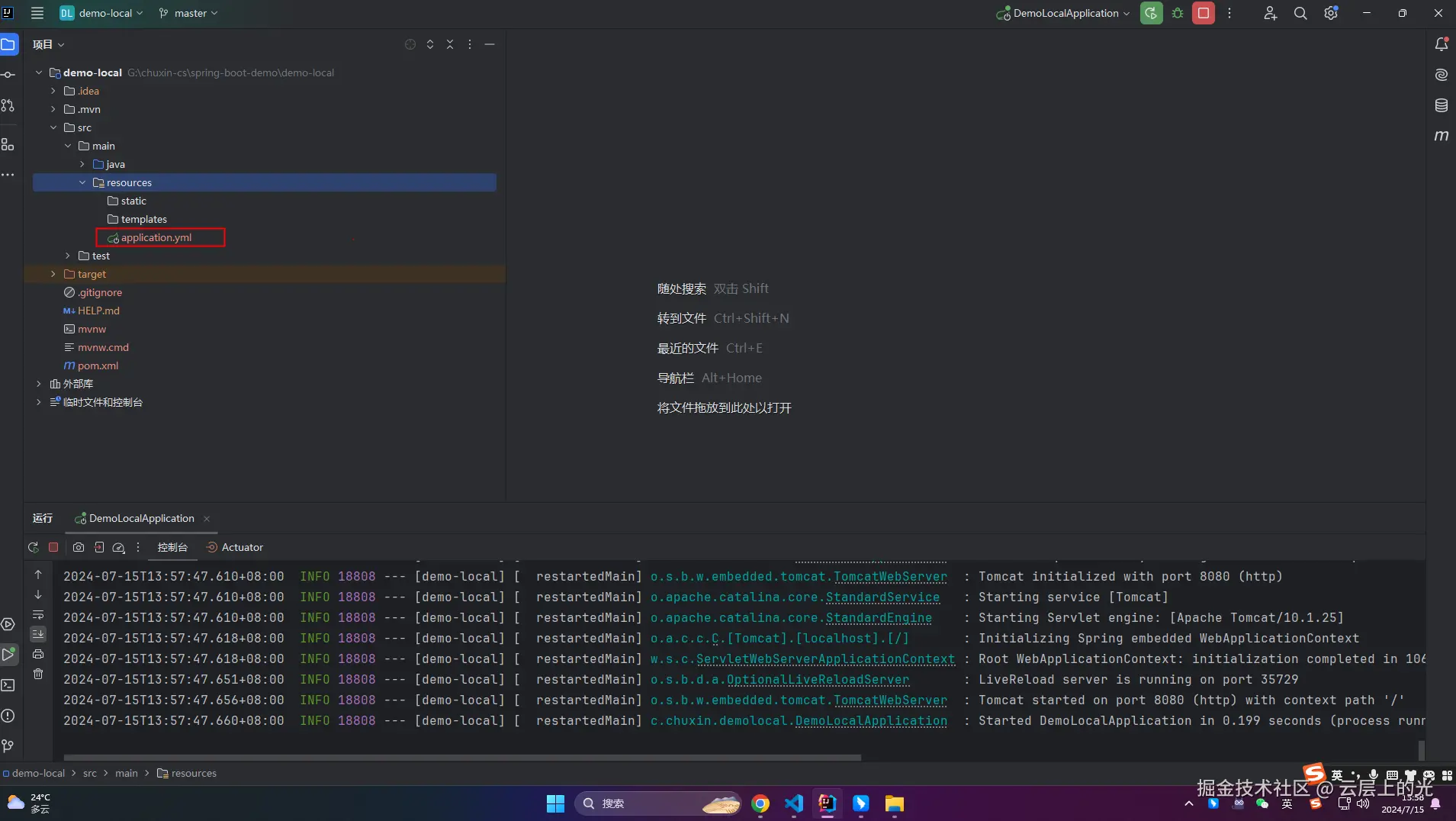Viewport: 1456px width, 821px height.
Task: Expand all nodes in project tree
Action: [x=430, y=44]
